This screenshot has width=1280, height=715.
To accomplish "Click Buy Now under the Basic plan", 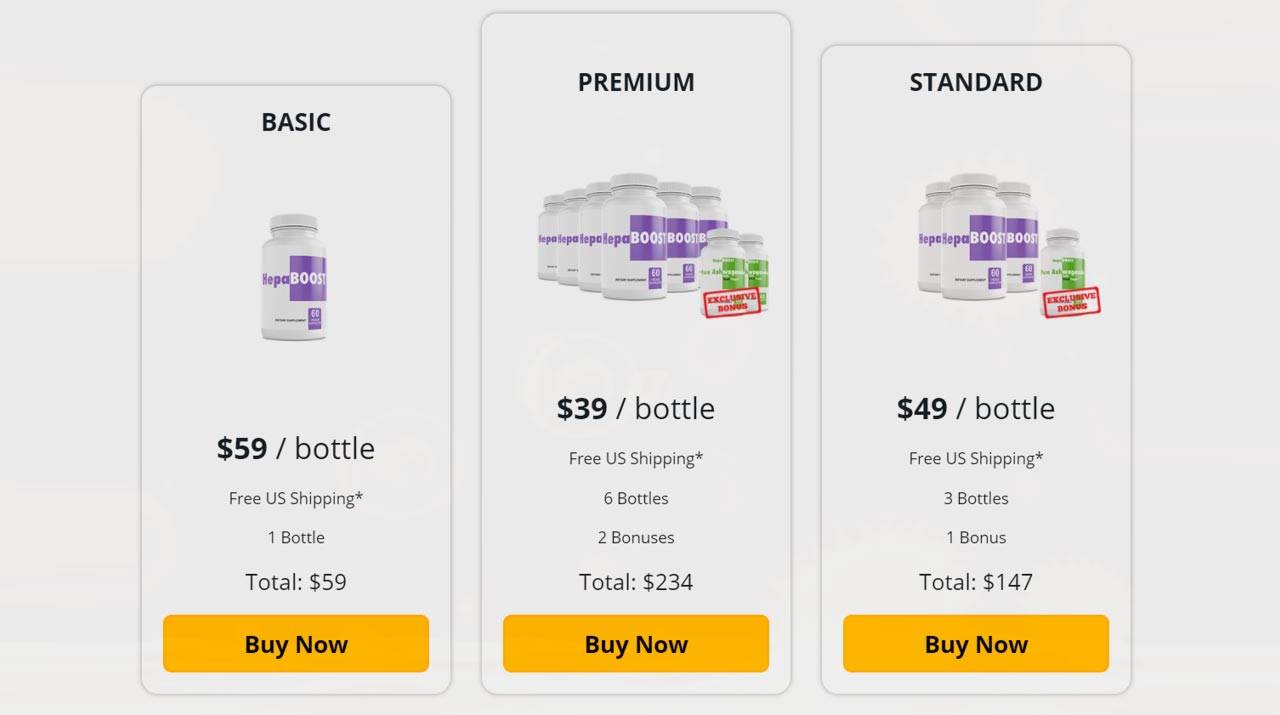I will point(296,644).
